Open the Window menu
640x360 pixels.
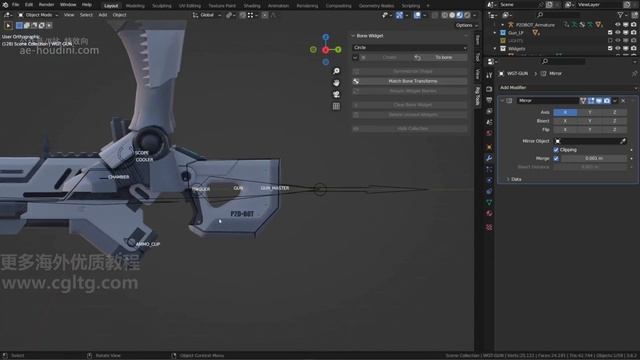coord(68,5)
